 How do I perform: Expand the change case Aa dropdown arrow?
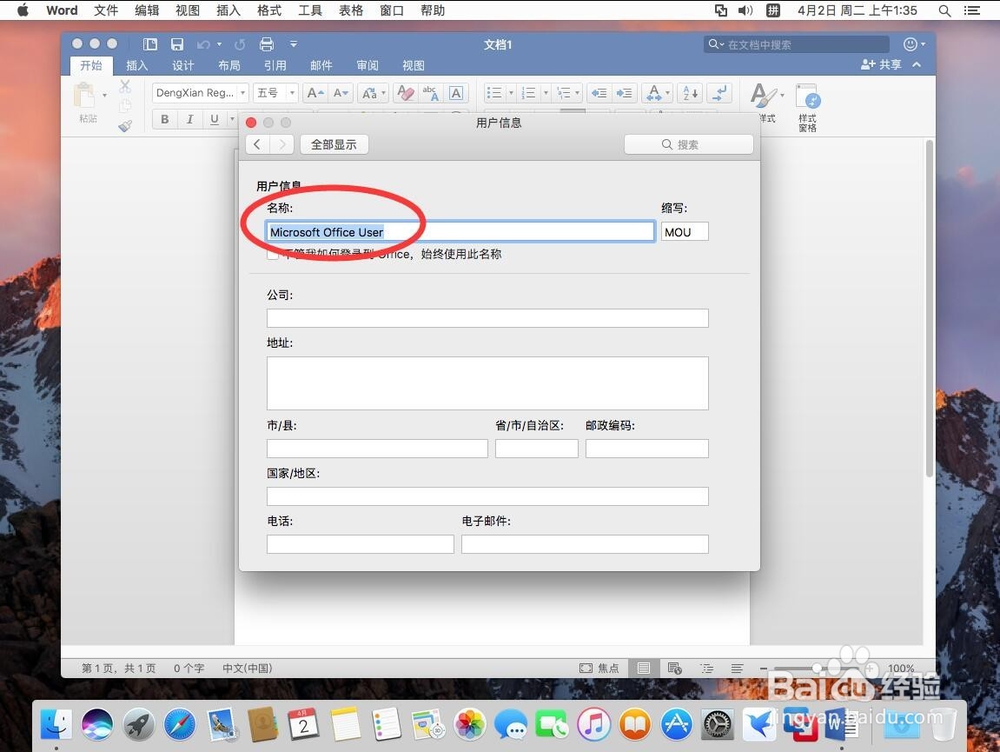point(383,93)
